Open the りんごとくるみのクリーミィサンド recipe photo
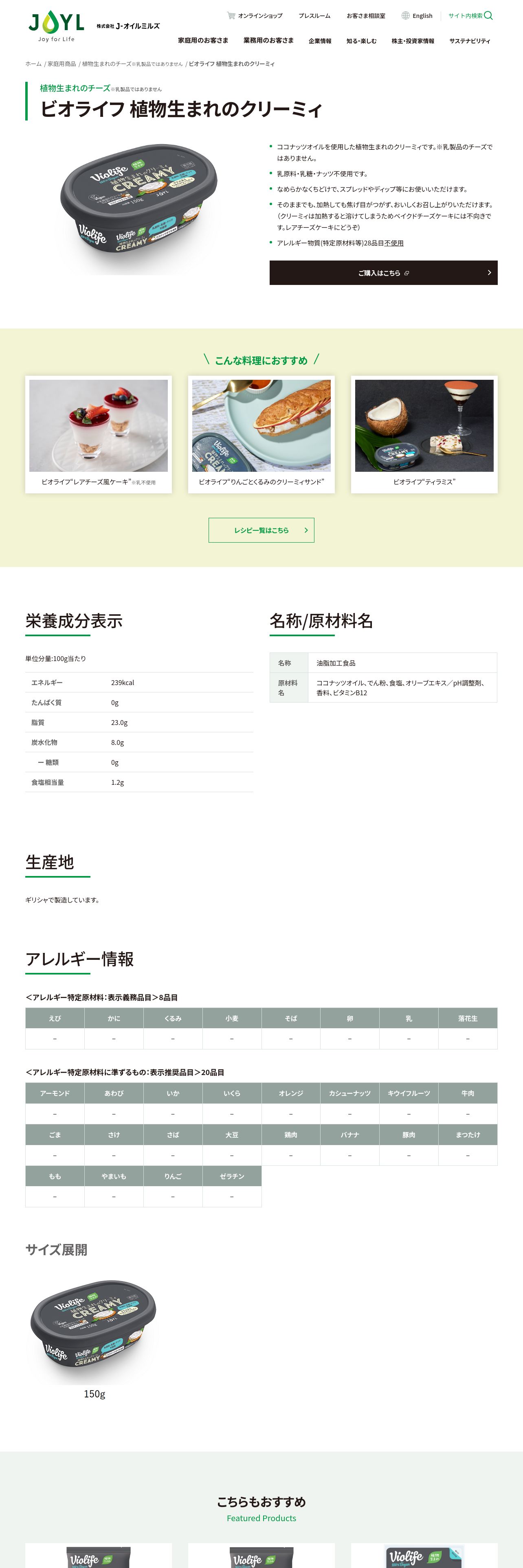This screenshot has height=1568, width=523. 261,425
